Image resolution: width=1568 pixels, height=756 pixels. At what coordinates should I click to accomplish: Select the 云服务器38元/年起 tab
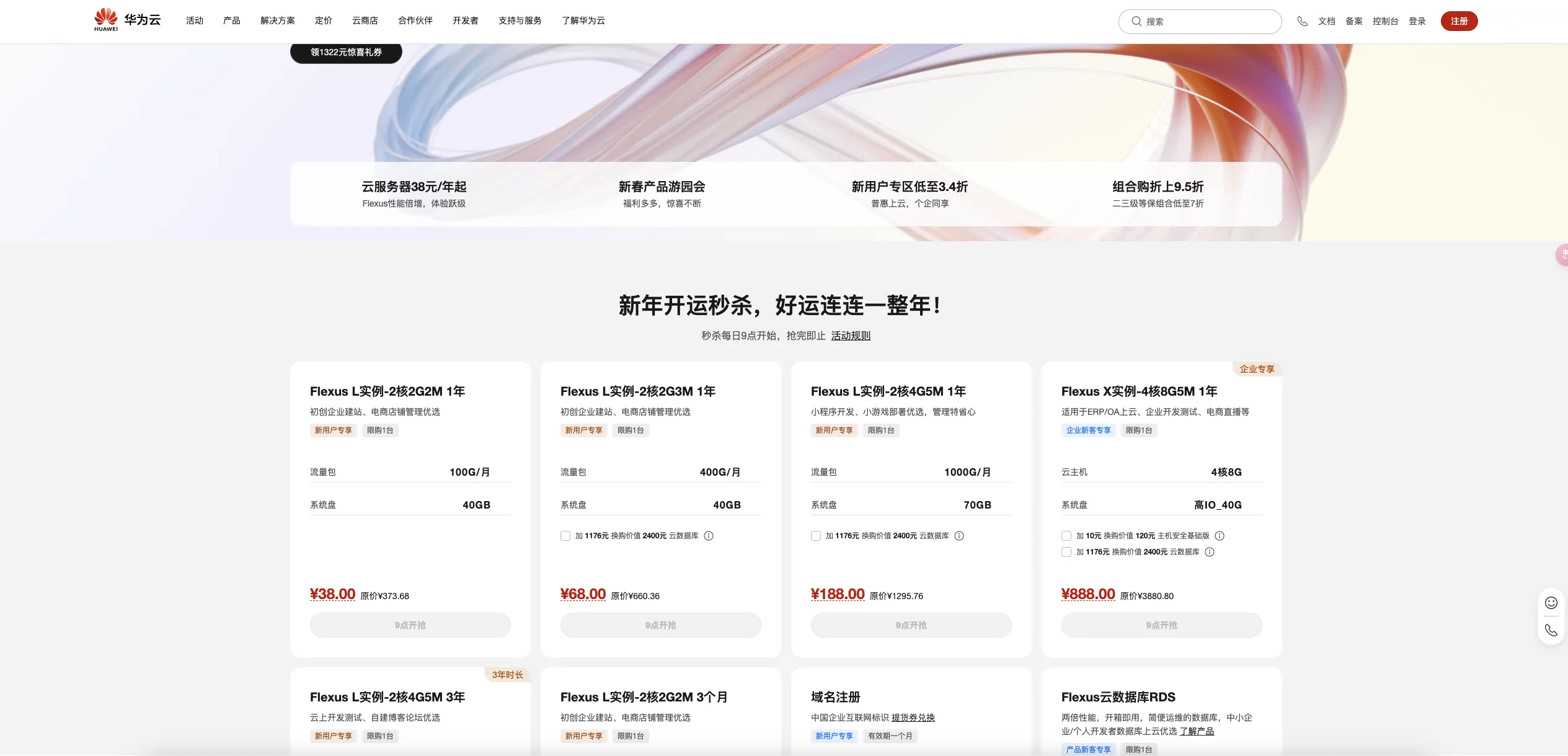[x=414, y=193]
